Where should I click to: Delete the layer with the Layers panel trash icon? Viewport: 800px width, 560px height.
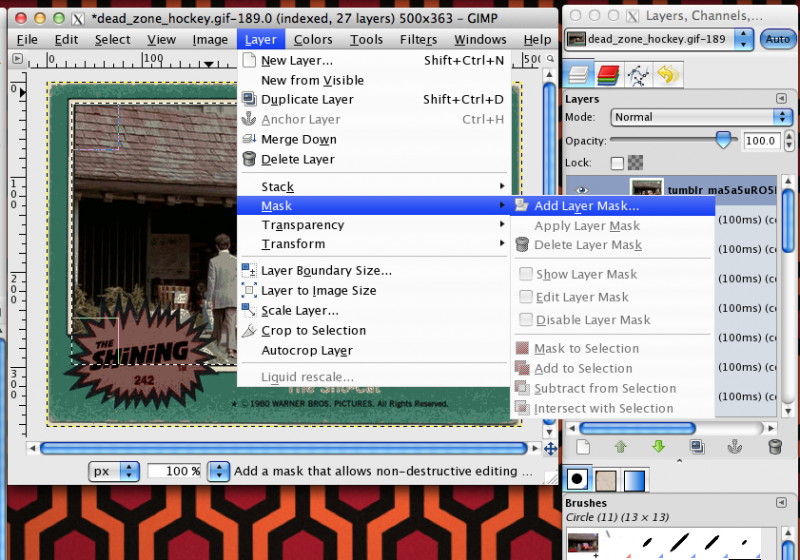pos(775,447)
